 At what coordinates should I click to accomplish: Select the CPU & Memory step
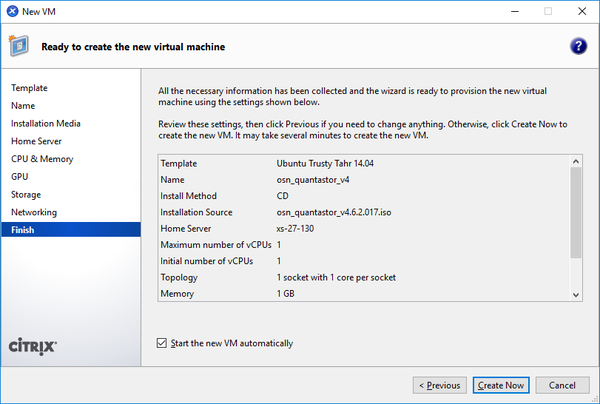(42, 159)
